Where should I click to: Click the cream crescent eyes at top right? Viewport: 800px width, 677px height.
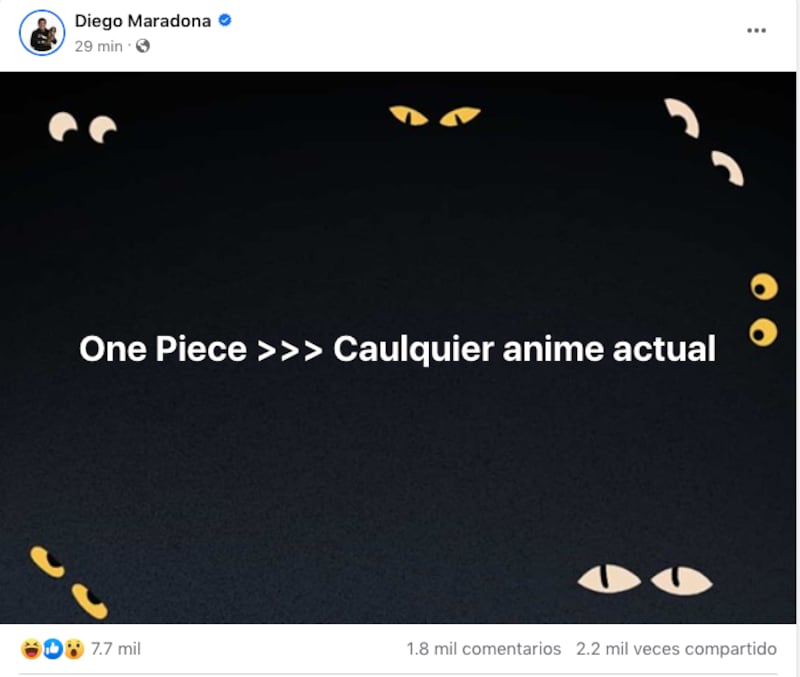coord(704,142)
